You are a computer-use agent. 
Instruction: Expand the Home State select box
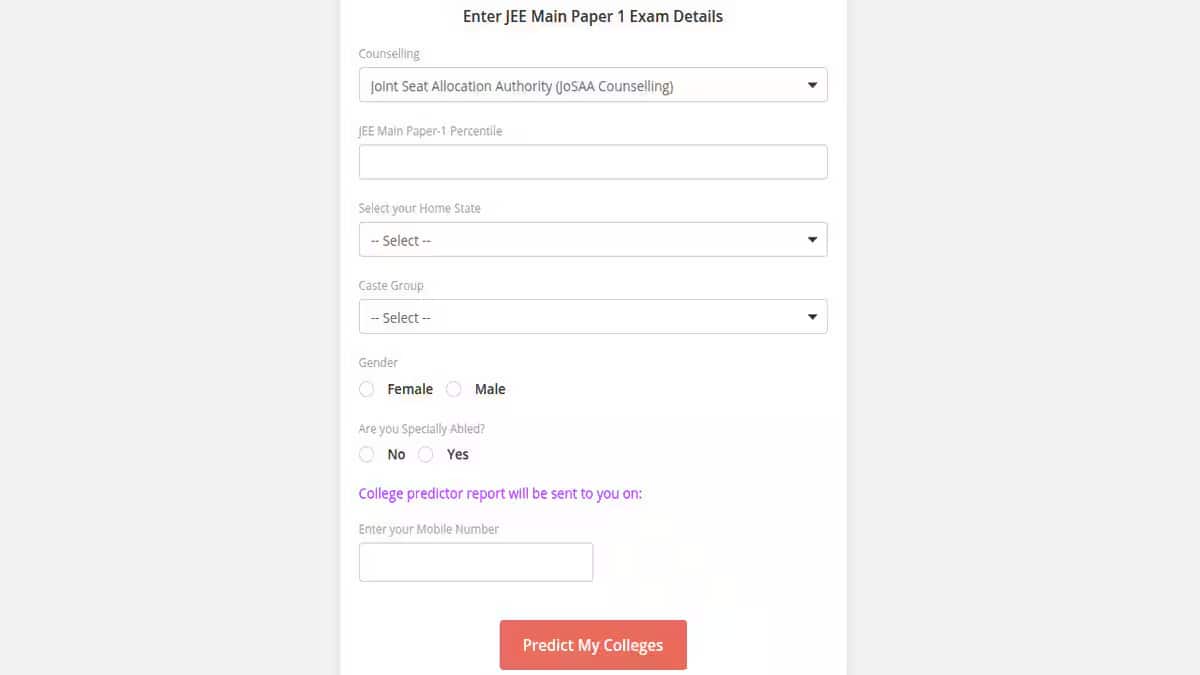[580, 240]
